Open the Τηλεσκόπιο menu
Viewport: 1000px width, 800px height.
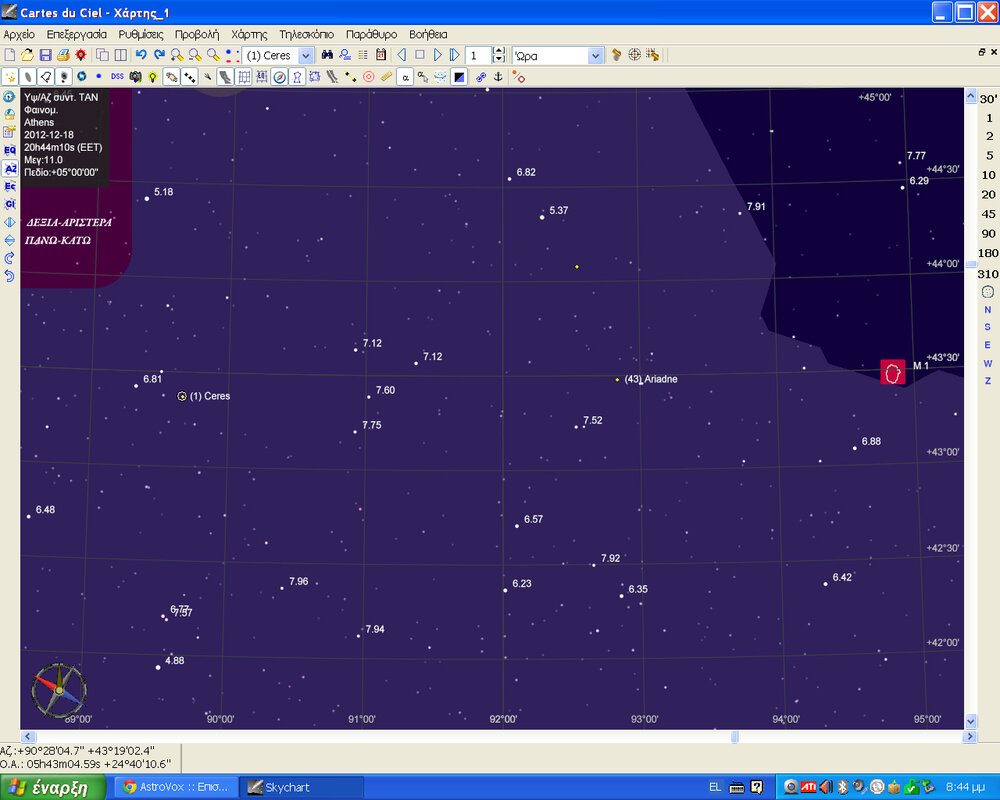[x=306, y=34]
